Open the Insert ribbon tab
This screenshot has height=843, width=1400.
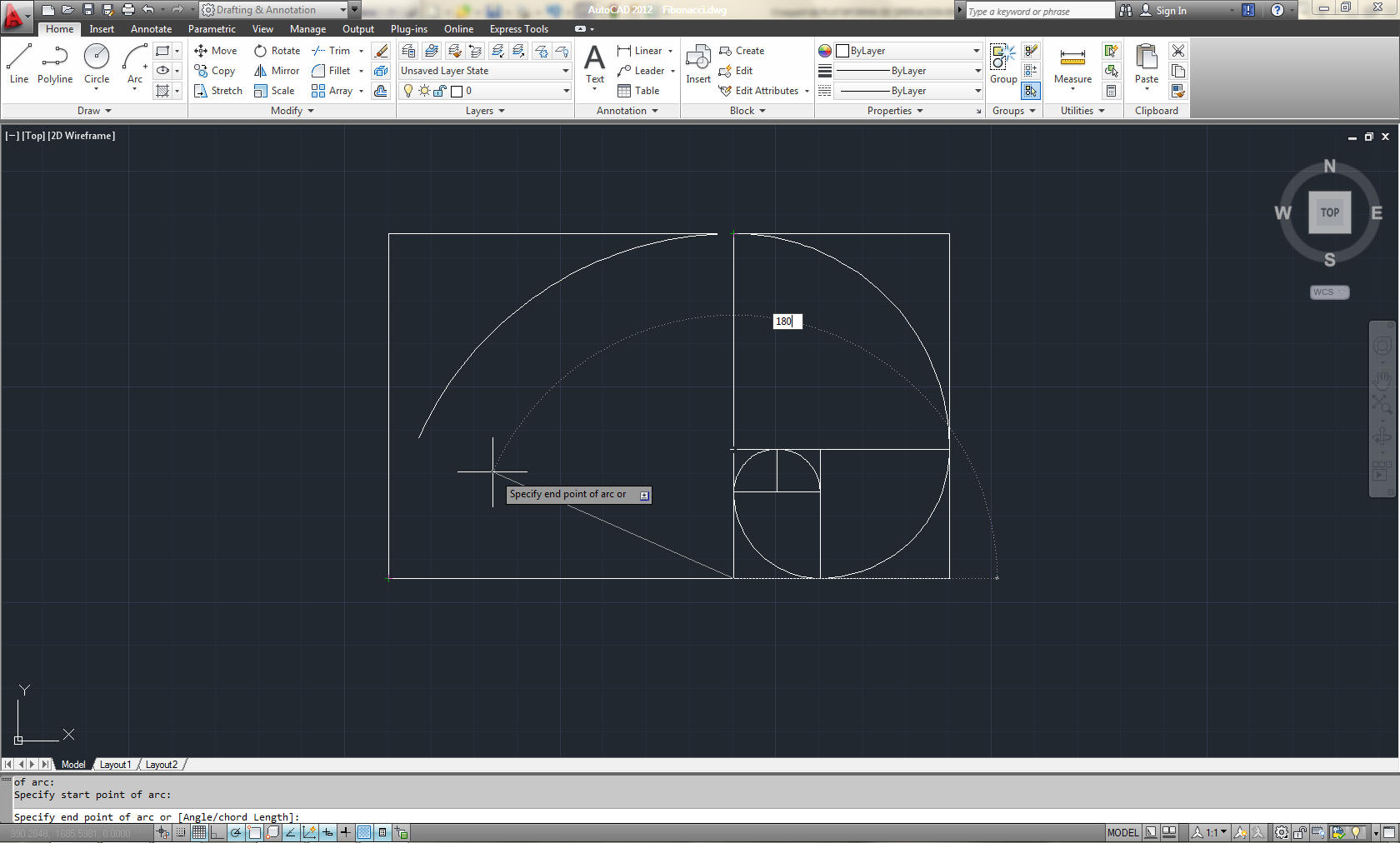click(x=102, y=29)
